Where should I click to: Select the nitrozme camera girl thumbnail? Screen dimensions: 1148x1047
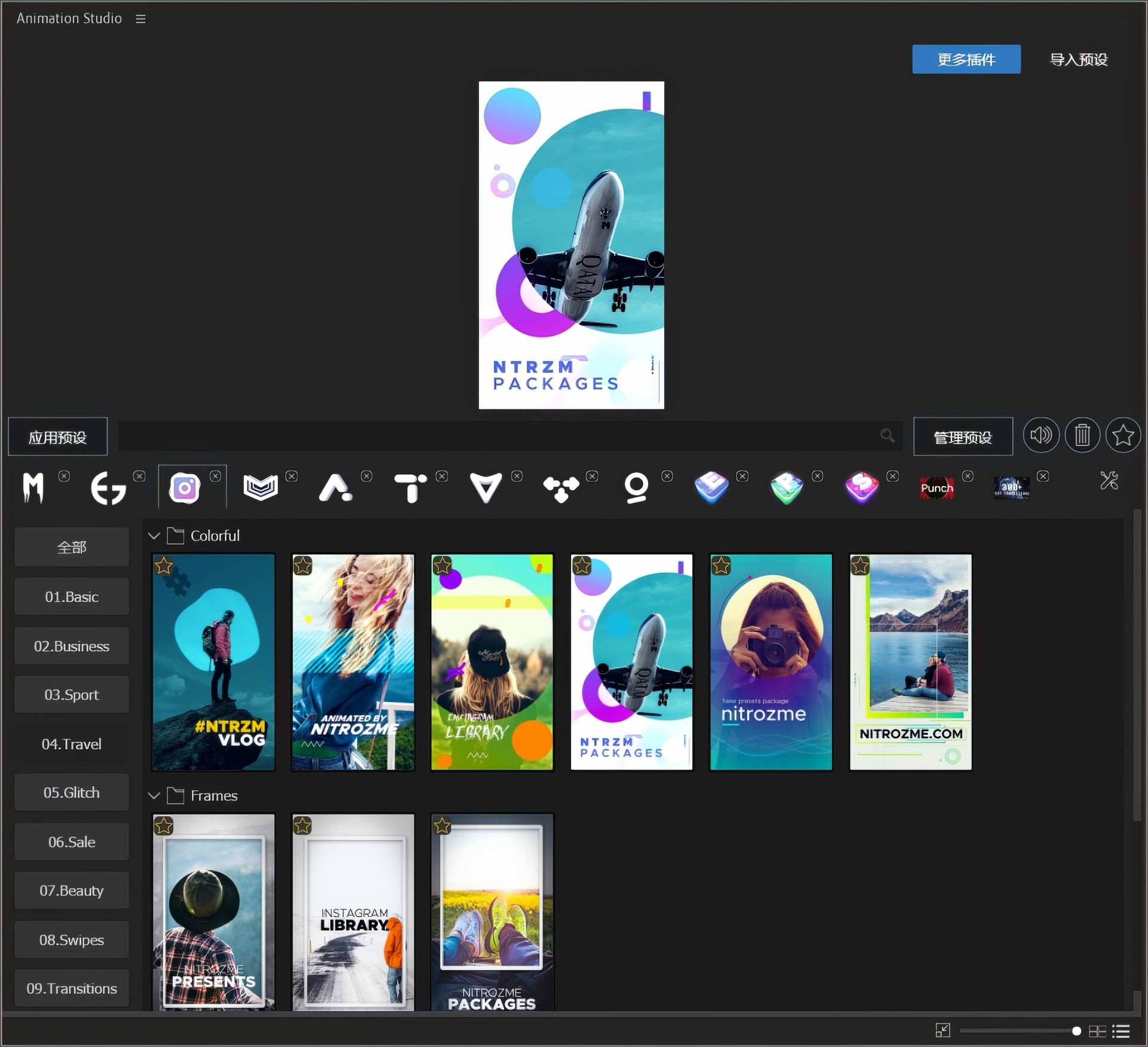coord(771,663)
